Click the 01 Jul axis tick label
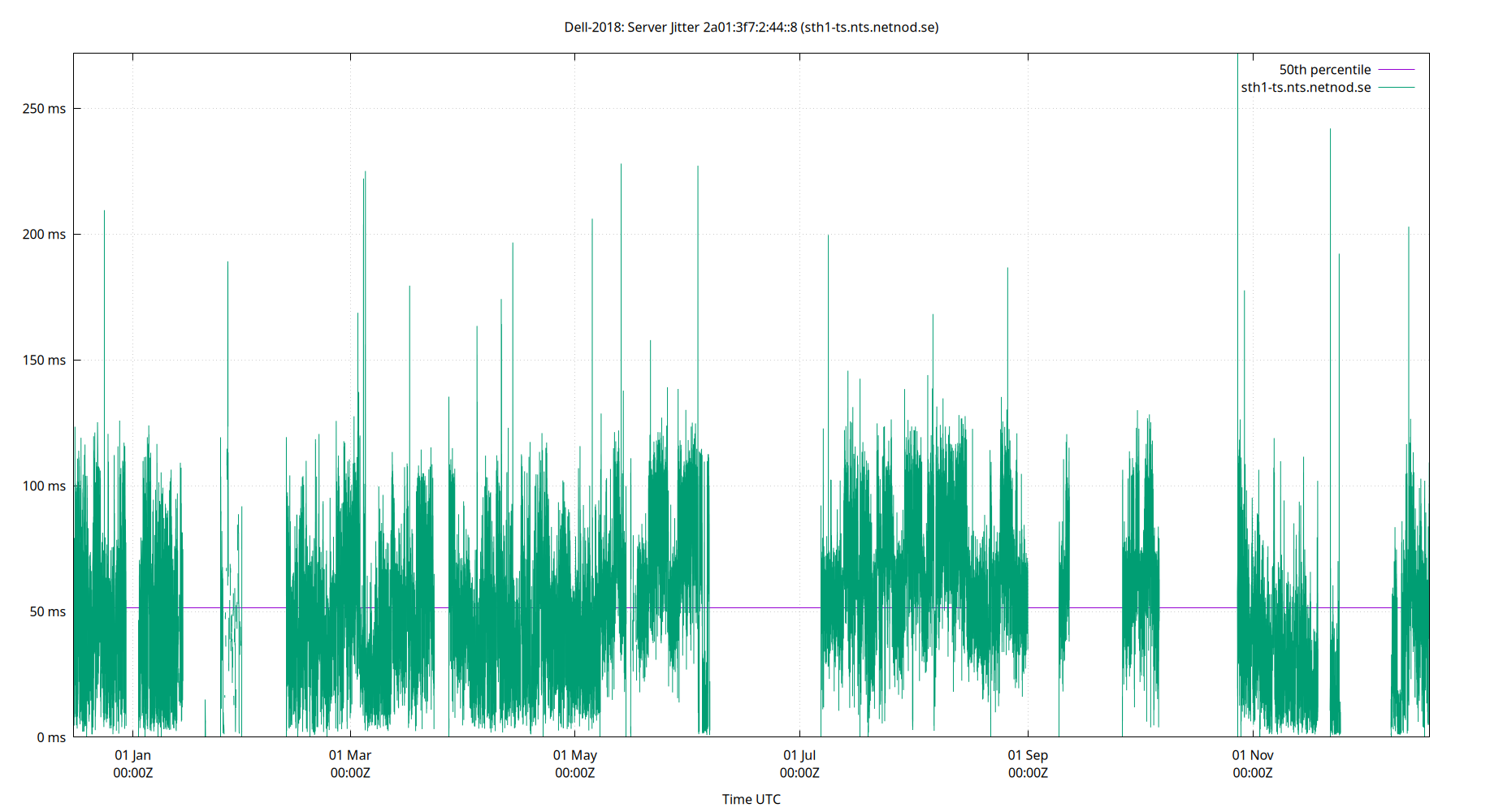Image resolution: width=1503 pixels, height=812 pixels. point(800,755)
